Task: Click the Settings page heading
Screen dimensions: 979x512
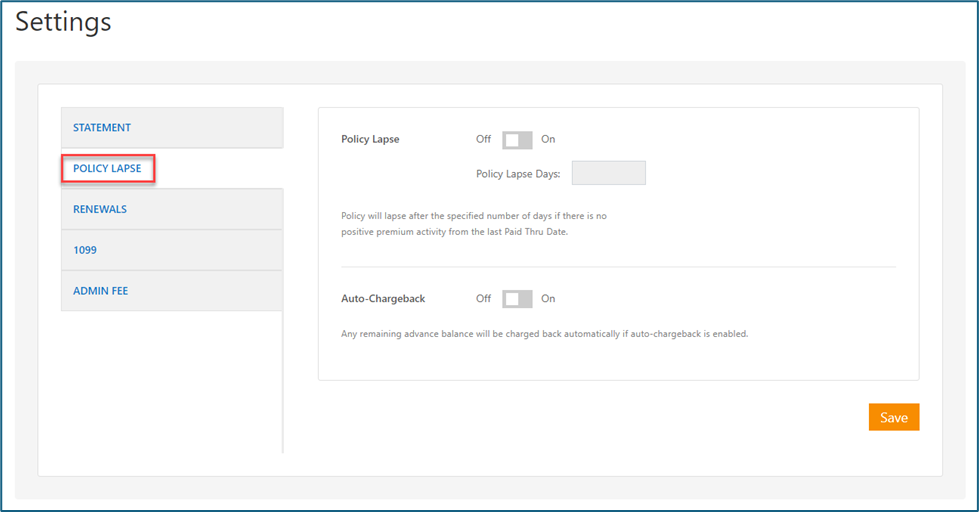Action: coord(63,22)
